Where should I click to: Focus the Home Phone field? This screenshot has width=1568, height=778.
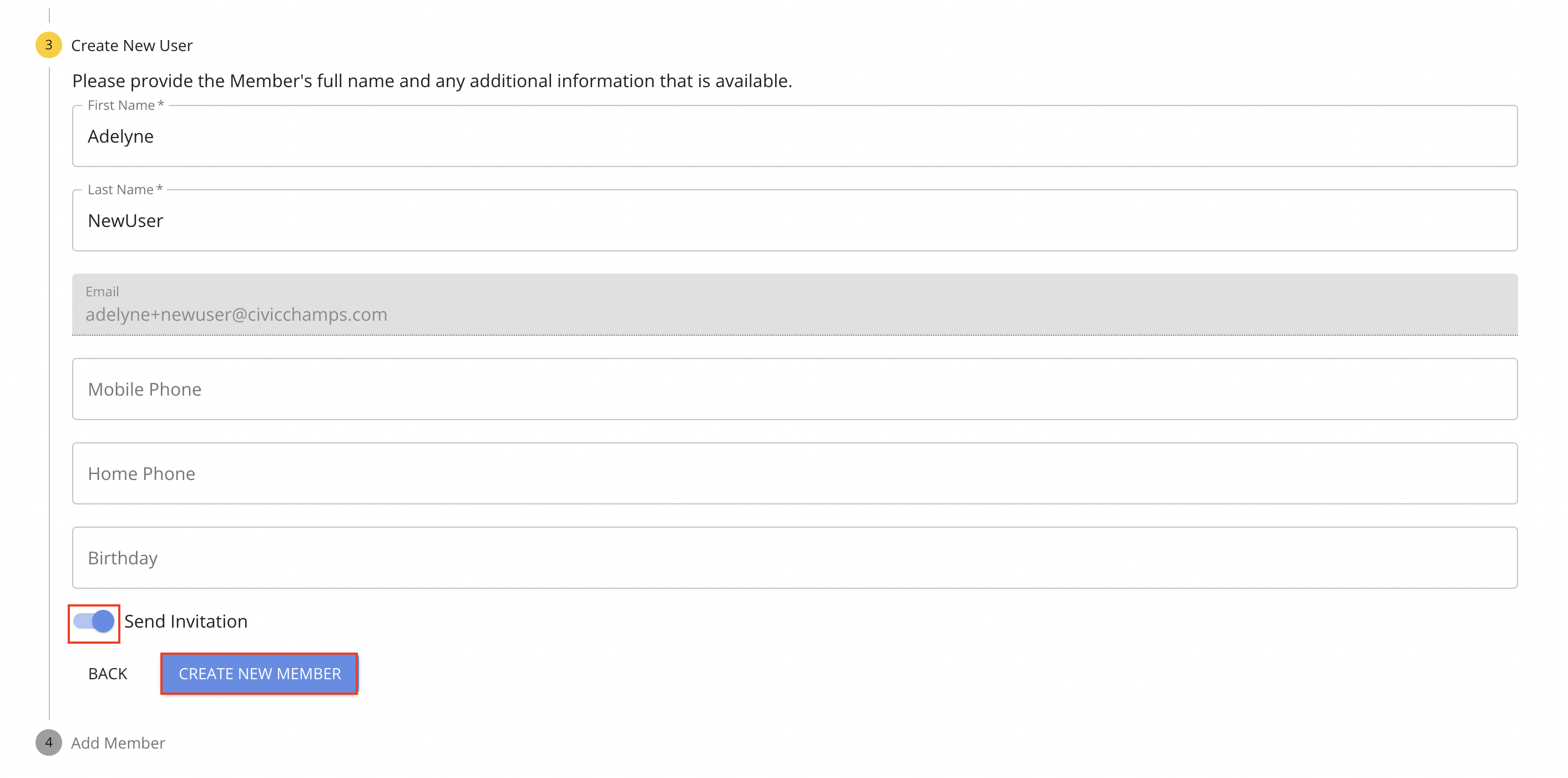tap(795, 473)
